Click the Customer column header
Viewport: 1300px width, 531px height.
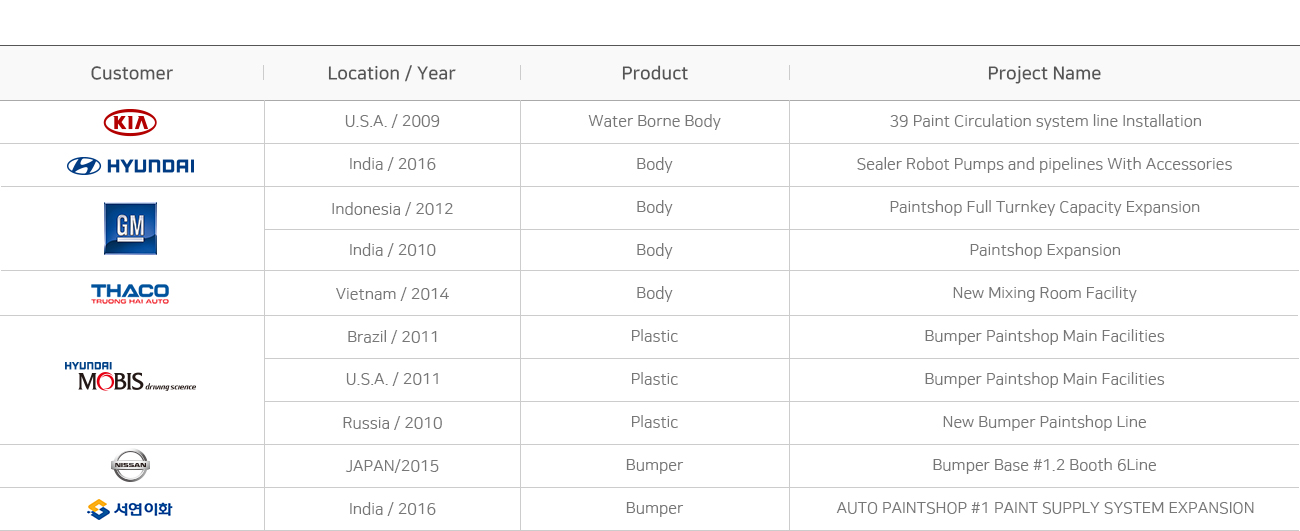132,73
